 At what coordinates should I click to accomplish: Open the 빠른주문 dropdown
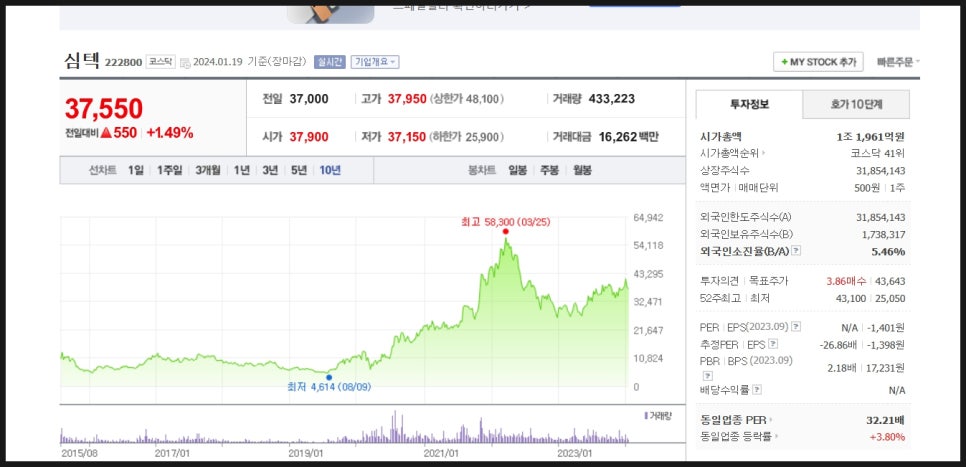click(x=898, y=62)
